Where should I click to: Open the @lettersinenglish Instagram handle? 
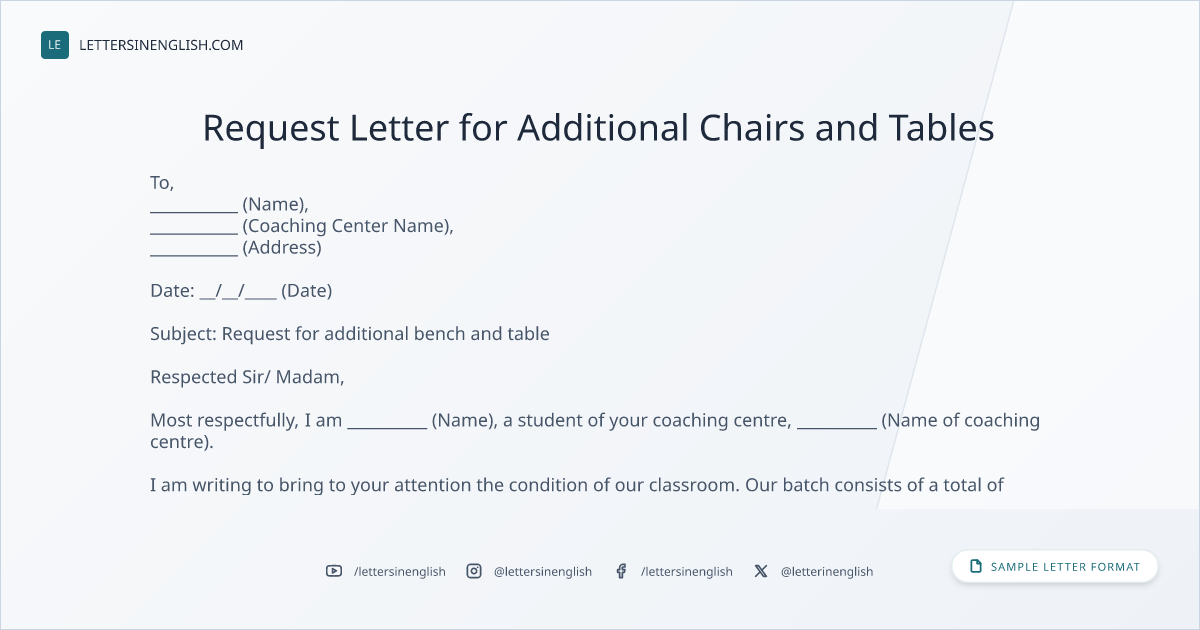[543, 571]
